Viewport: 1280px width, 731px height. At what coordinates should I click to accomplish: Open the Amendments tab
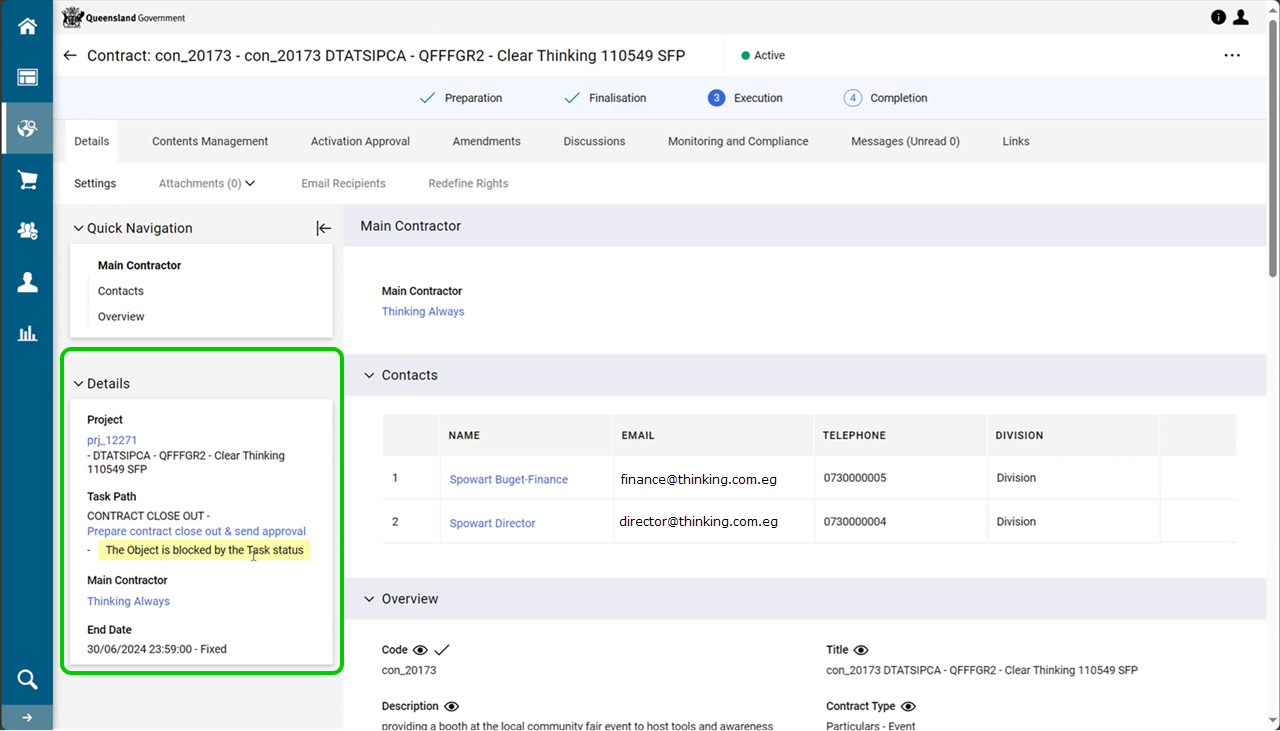pyautogui.click(x=486, y=141)
